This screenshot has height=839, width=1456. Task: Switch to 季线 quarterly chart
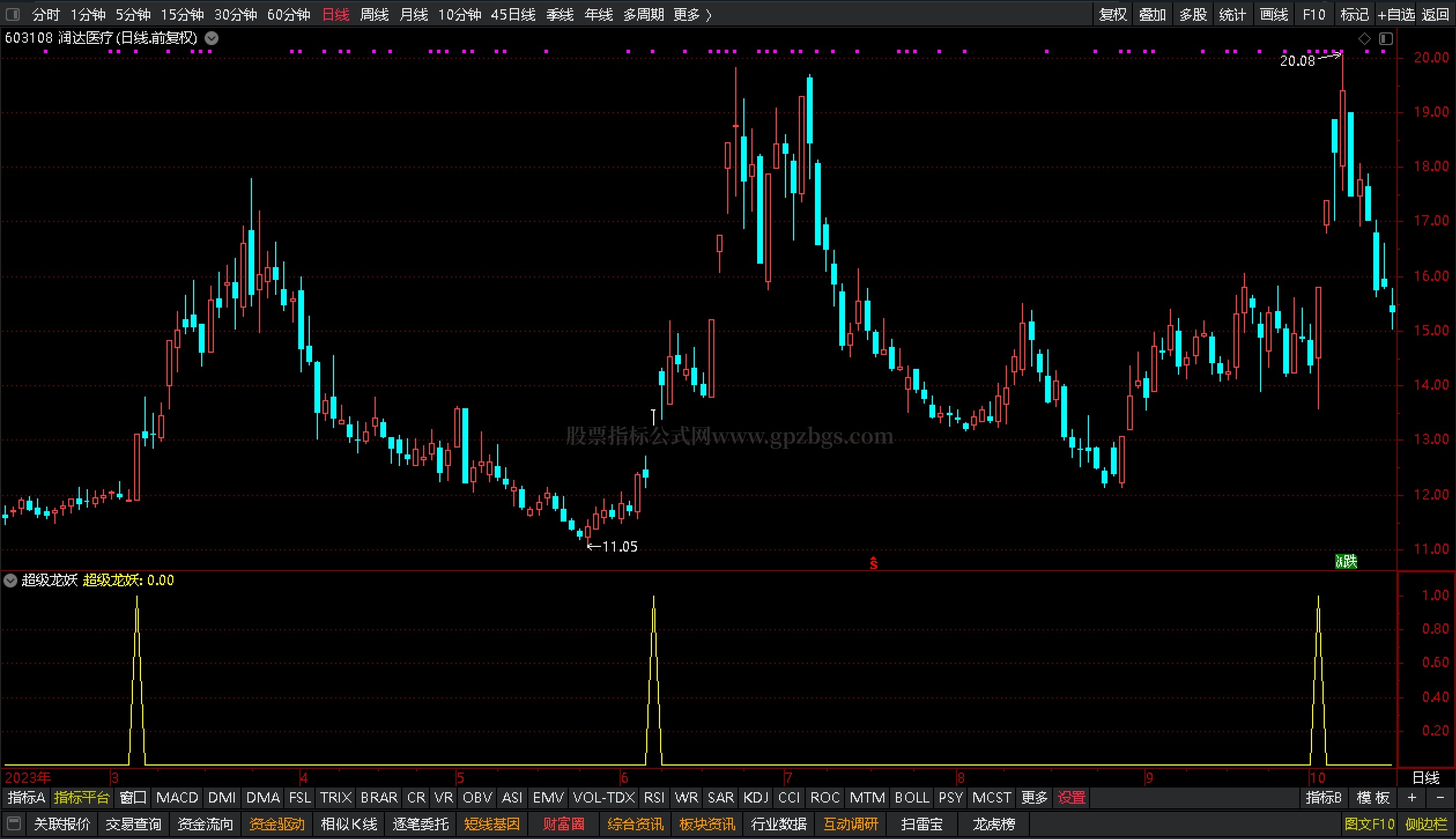coord(560,14)
